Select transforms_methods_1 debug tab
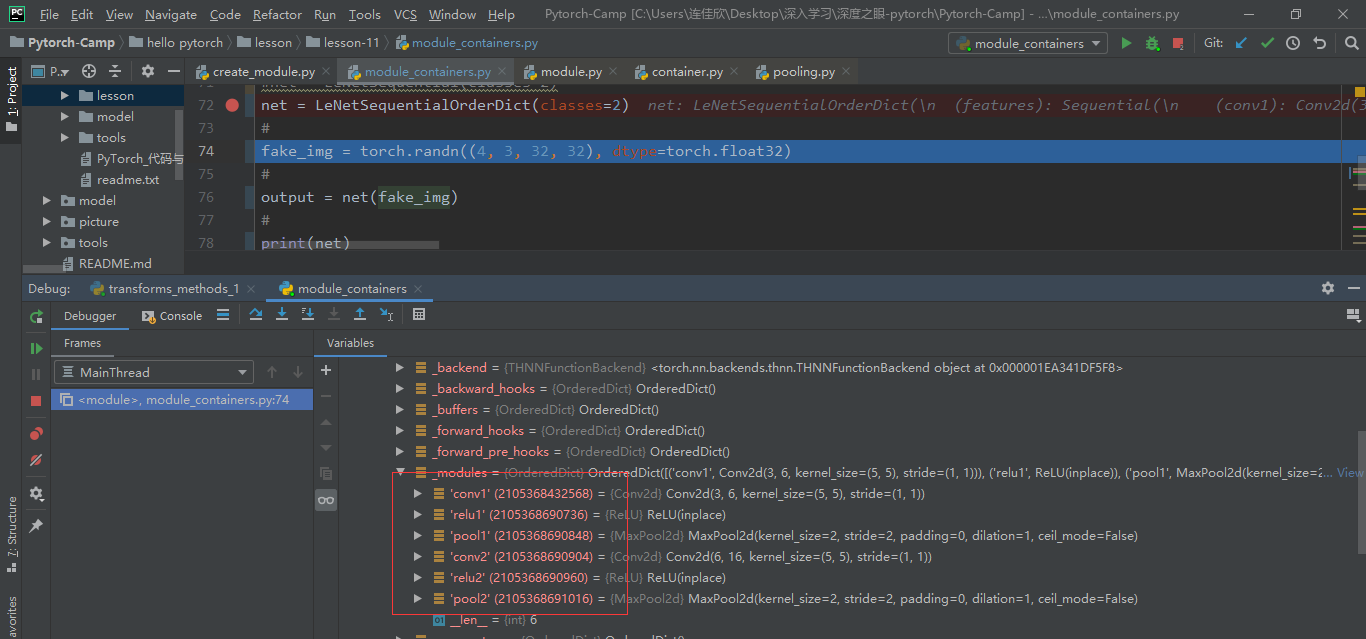1366x639 pixels. point(172,288)
